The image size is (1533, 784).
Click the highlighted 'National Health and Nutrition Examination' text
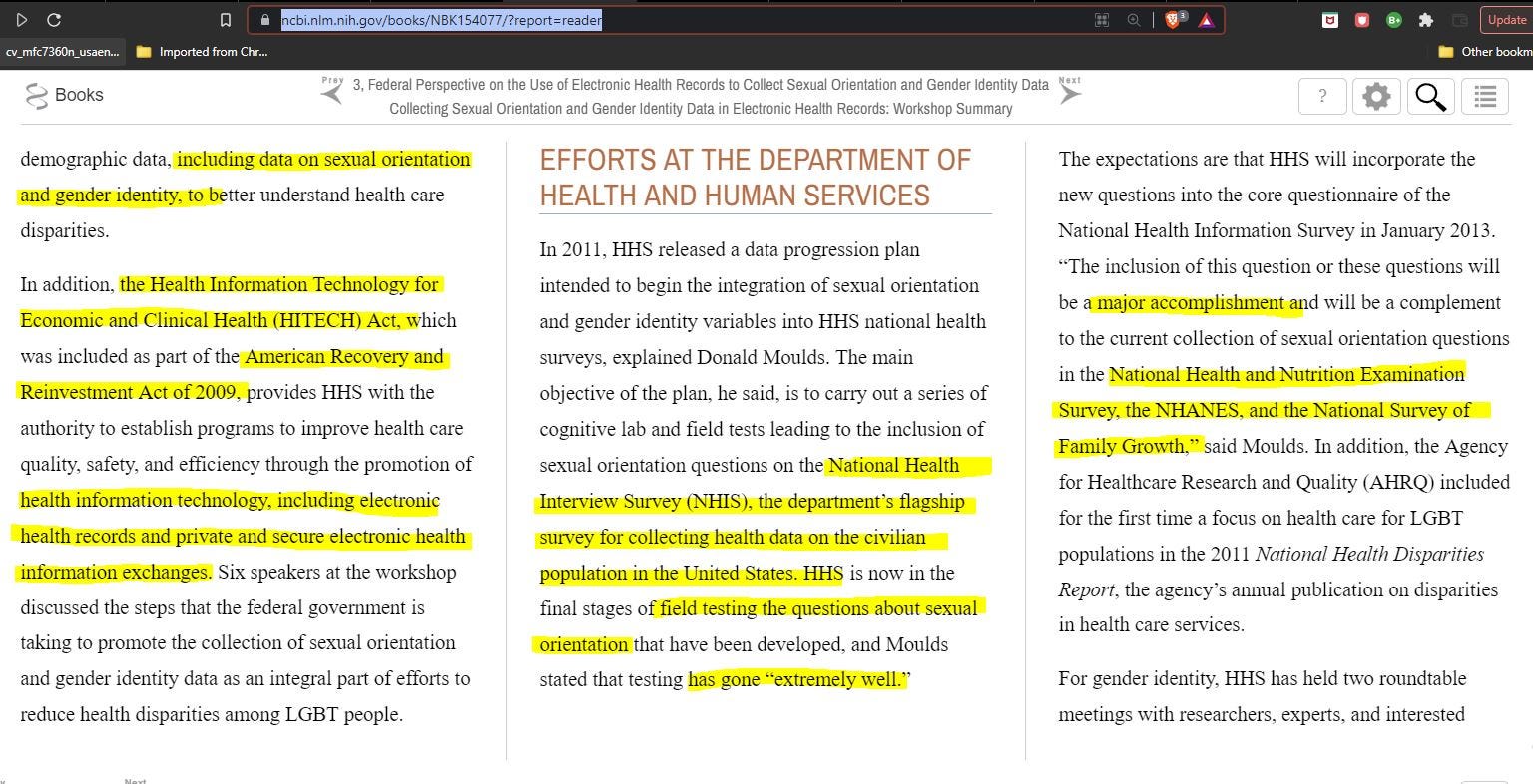[x=1286, y=374]
